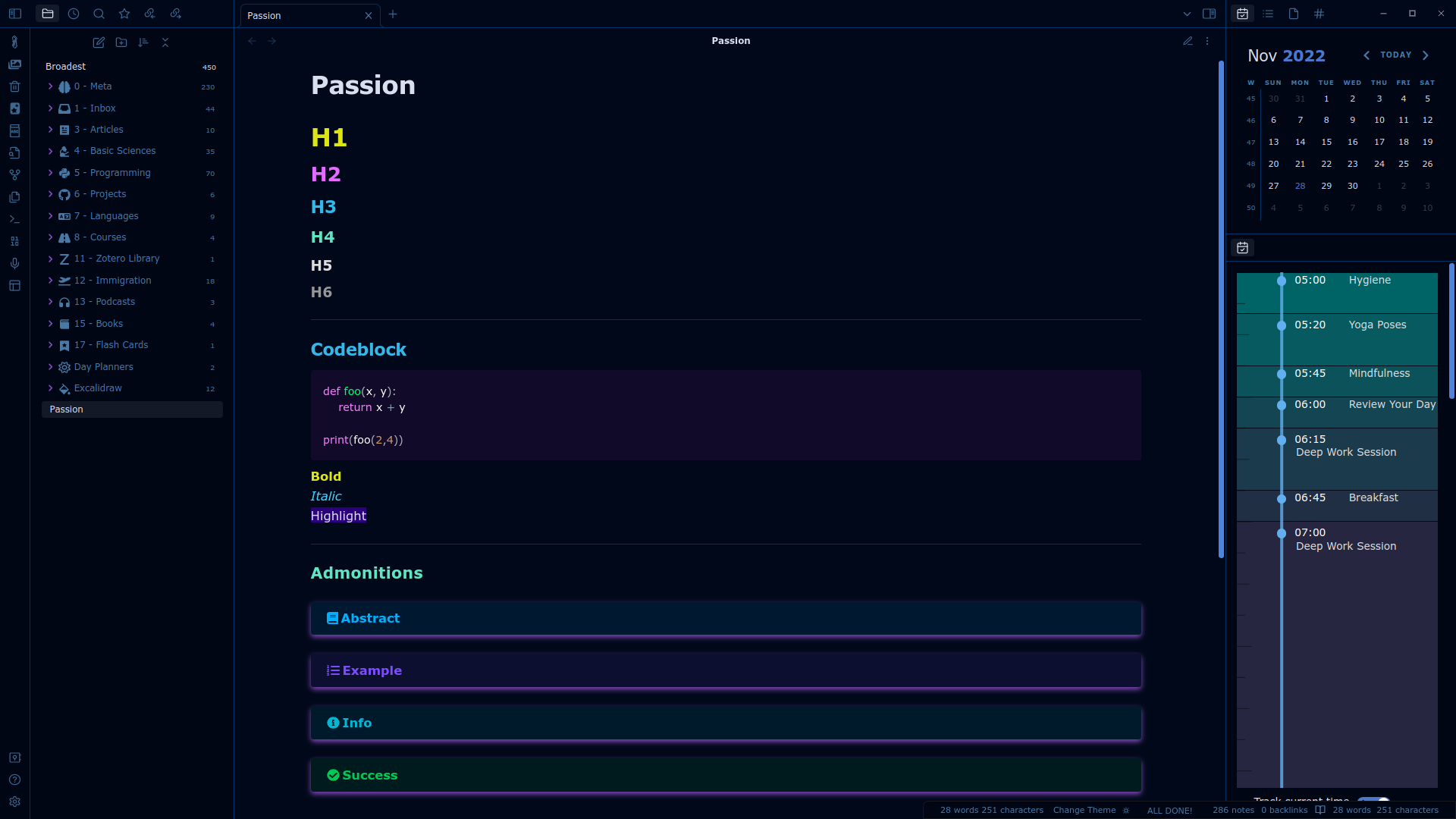Open the search pane in sidebar
Viewport: 1456px width, 819px height.
99,14
